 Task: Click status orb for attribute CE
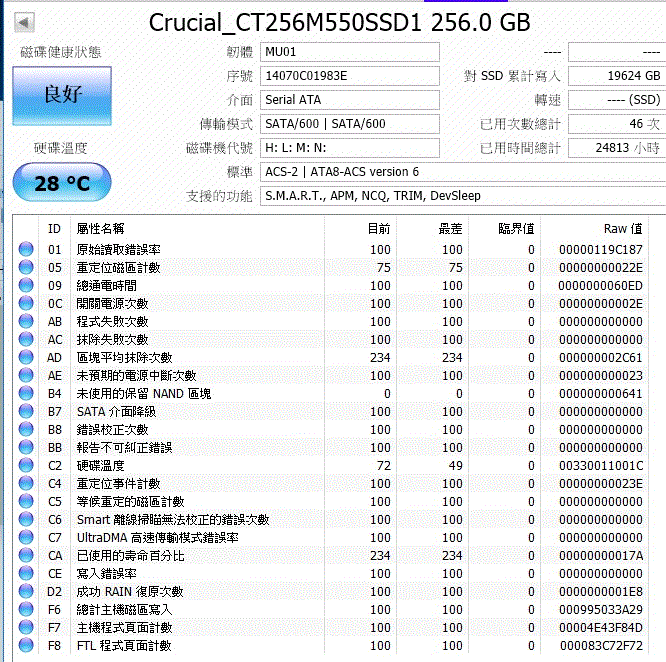coord(26,573)
